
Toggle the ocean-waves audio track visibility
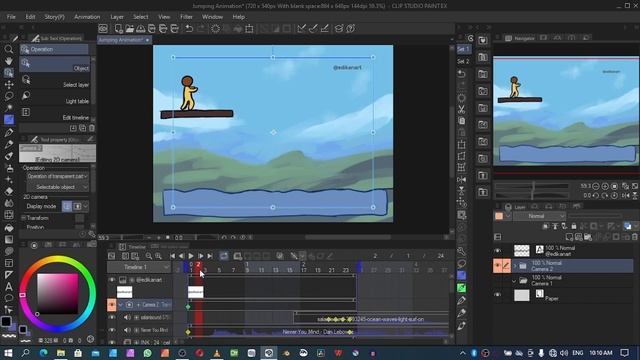(112, 317)
